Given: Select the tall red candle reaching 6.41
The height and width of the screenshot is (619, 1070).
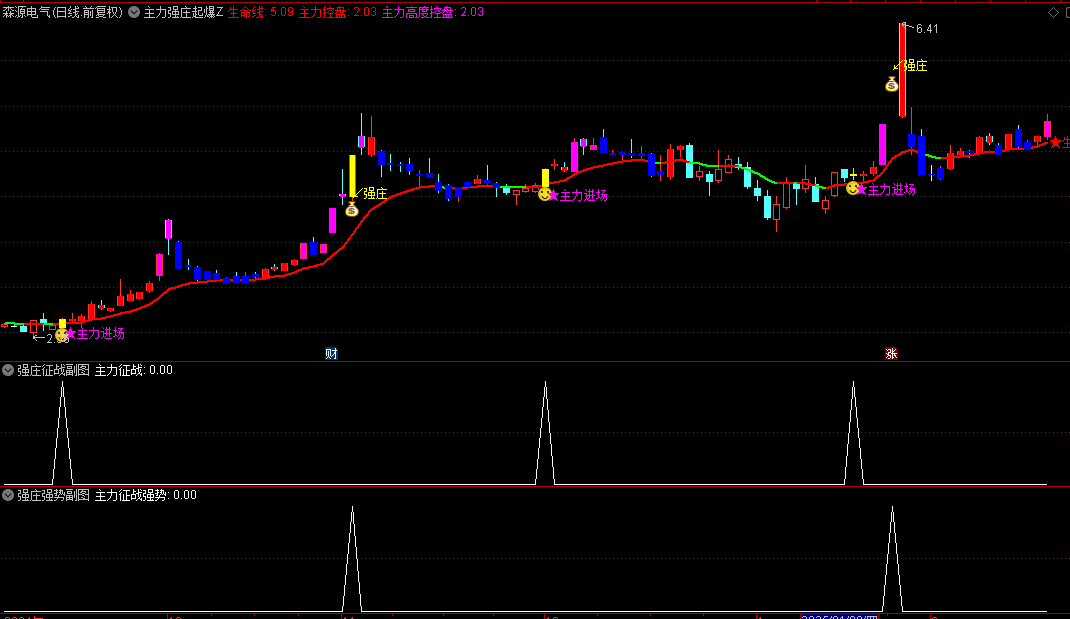Looking at the screenshot, I should 902,71.
